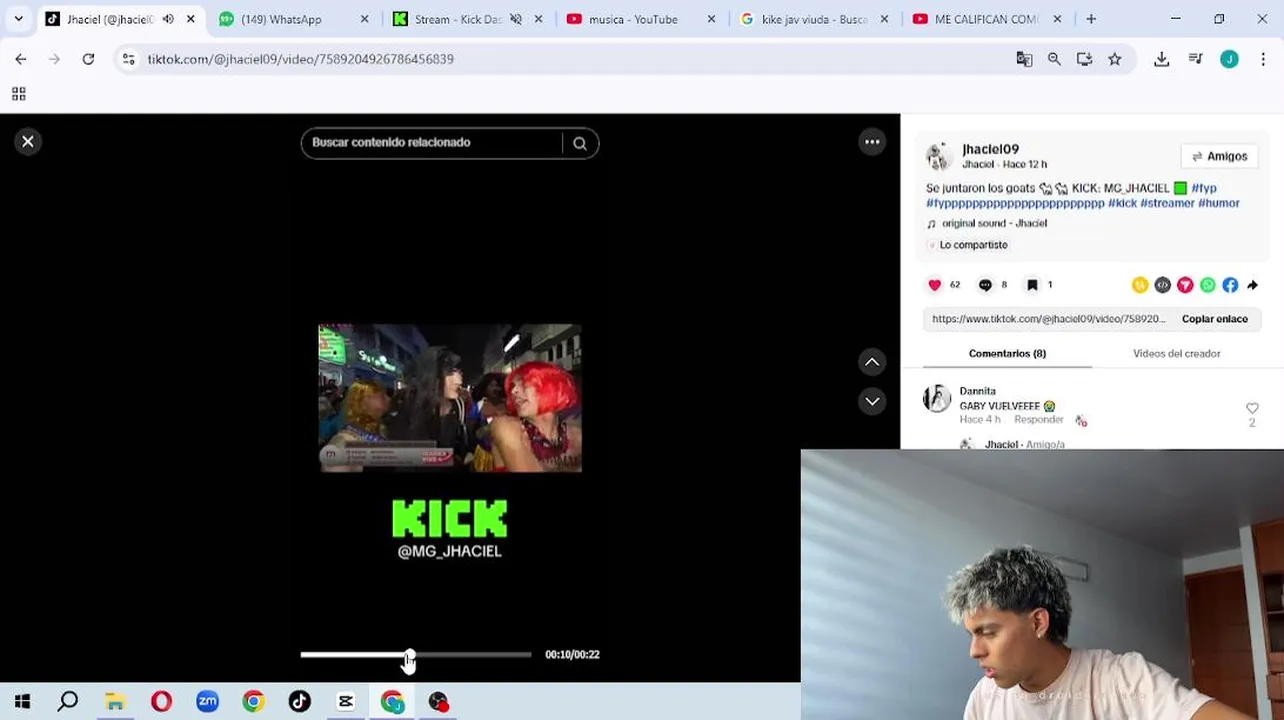Open Chrome three-dot menu
Screen dimensions: 1284x720
1263,59
